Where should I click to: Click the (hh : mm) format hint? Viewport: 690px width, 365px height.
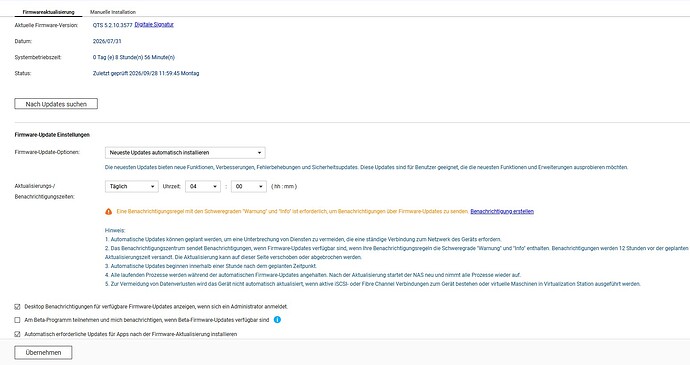(x=284, y=186)
